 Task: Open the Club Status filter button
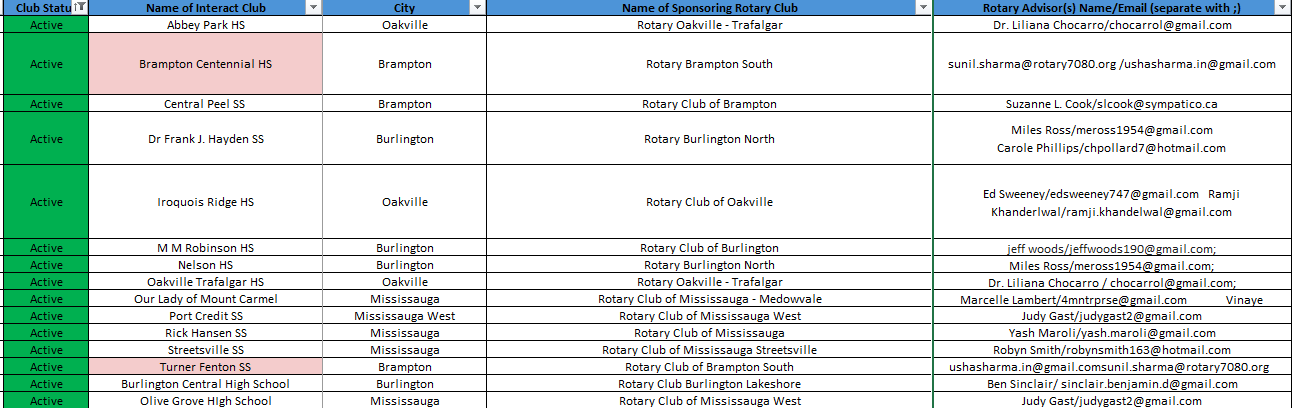point(81,8)
